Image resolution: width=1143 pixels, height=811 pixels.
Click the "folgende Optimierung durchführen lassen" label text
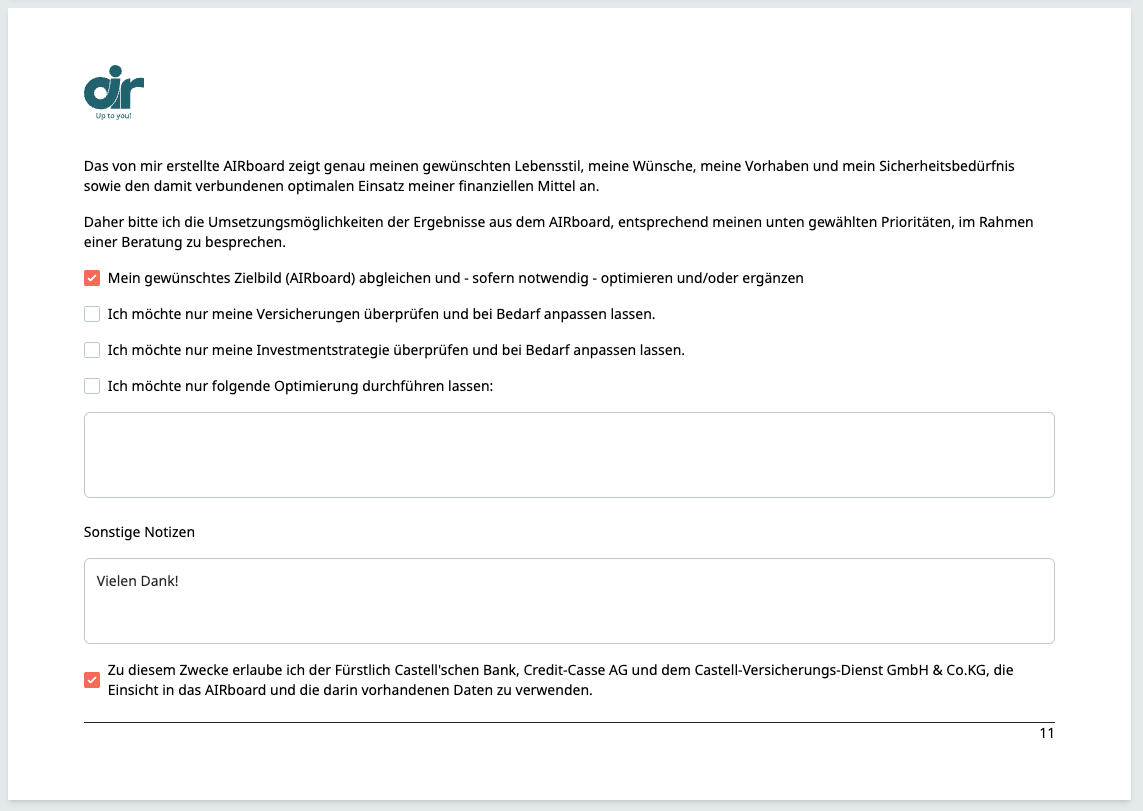click(300, 386)
